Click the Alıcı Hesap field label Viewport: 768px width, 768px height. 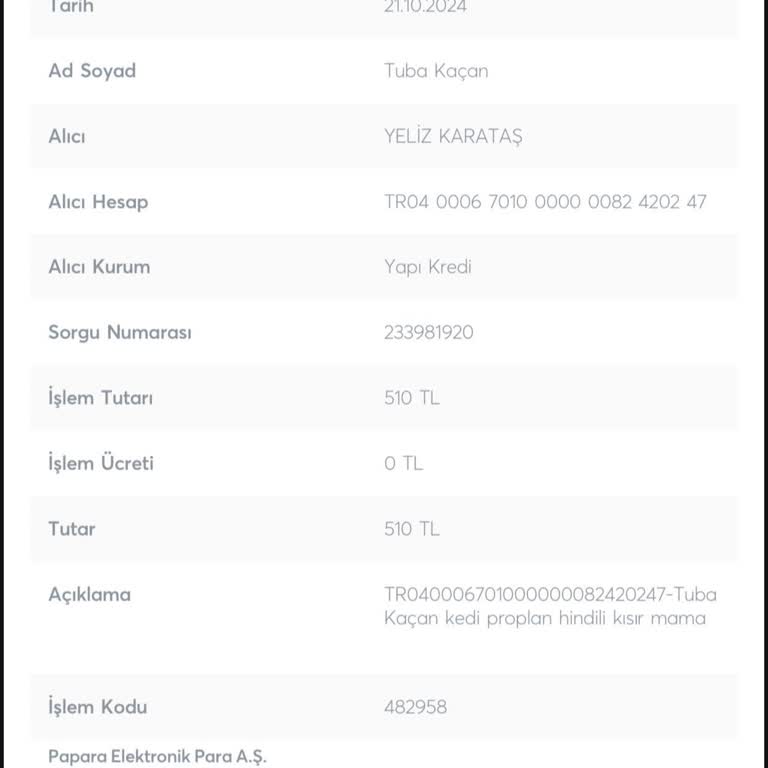(x=98, y=202)
